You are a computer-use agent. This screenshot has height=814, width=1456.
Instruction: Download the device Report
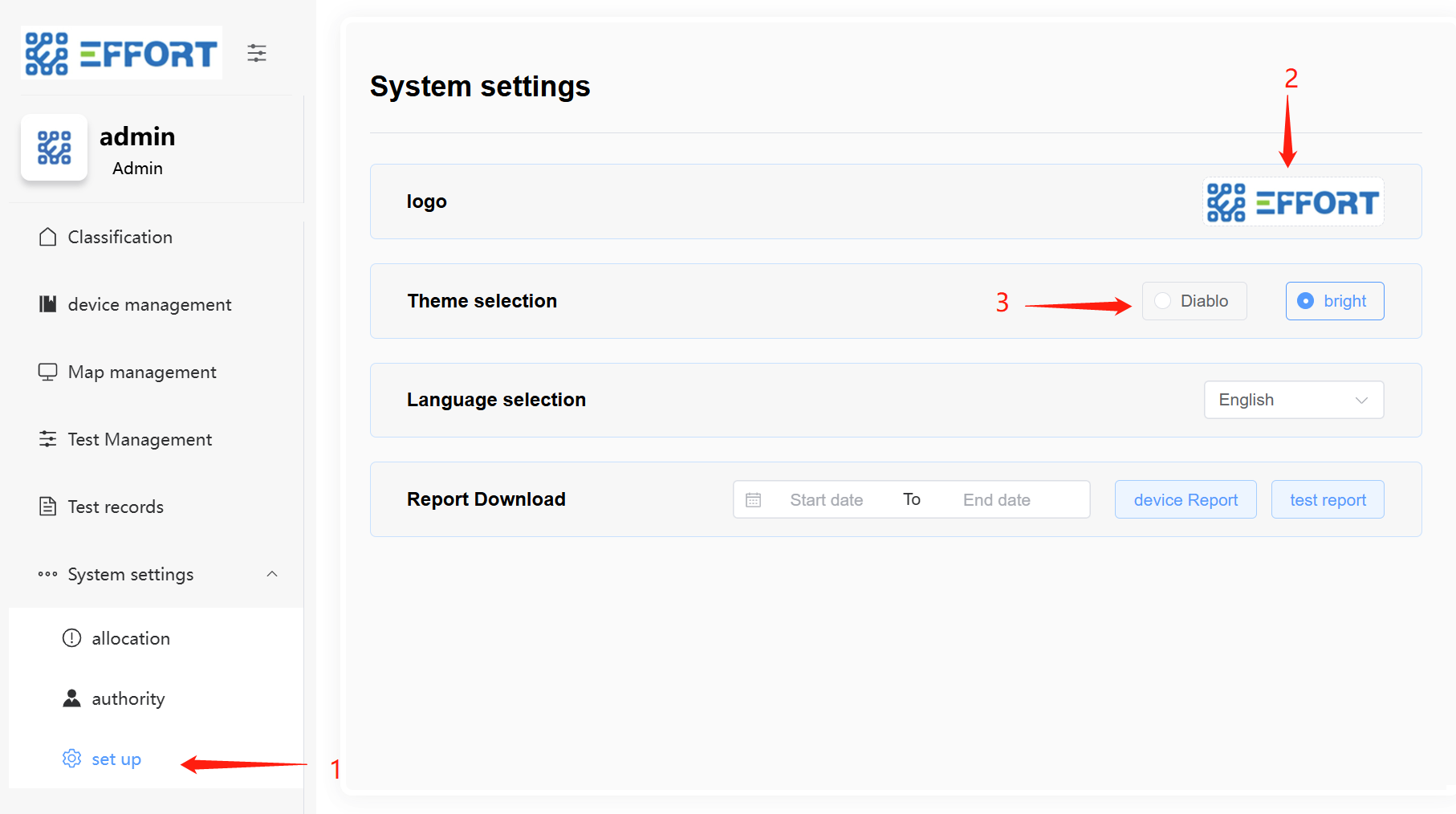1185,500
